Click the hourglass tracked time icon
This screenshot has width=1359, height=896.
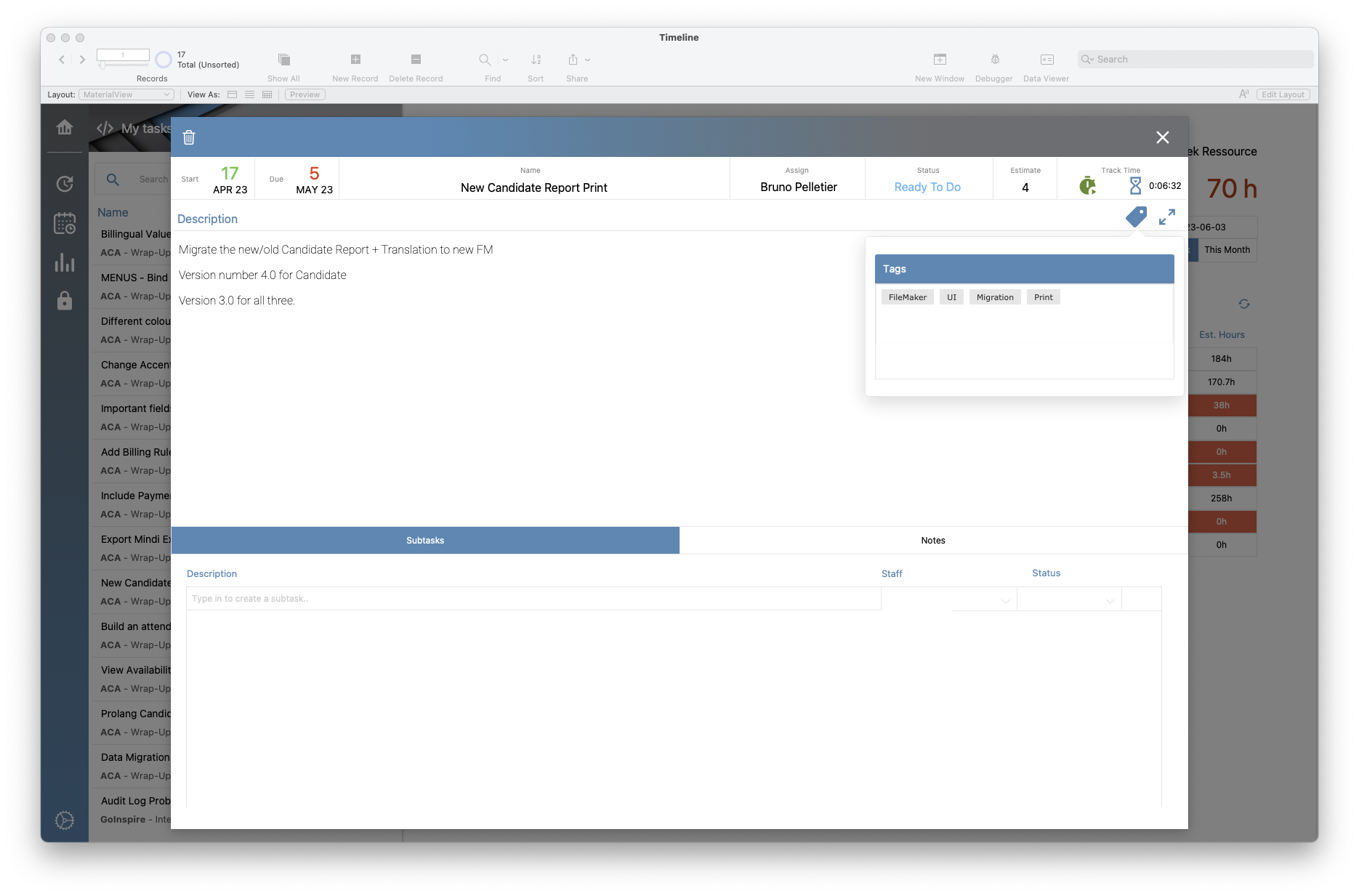coord(1137,185)
